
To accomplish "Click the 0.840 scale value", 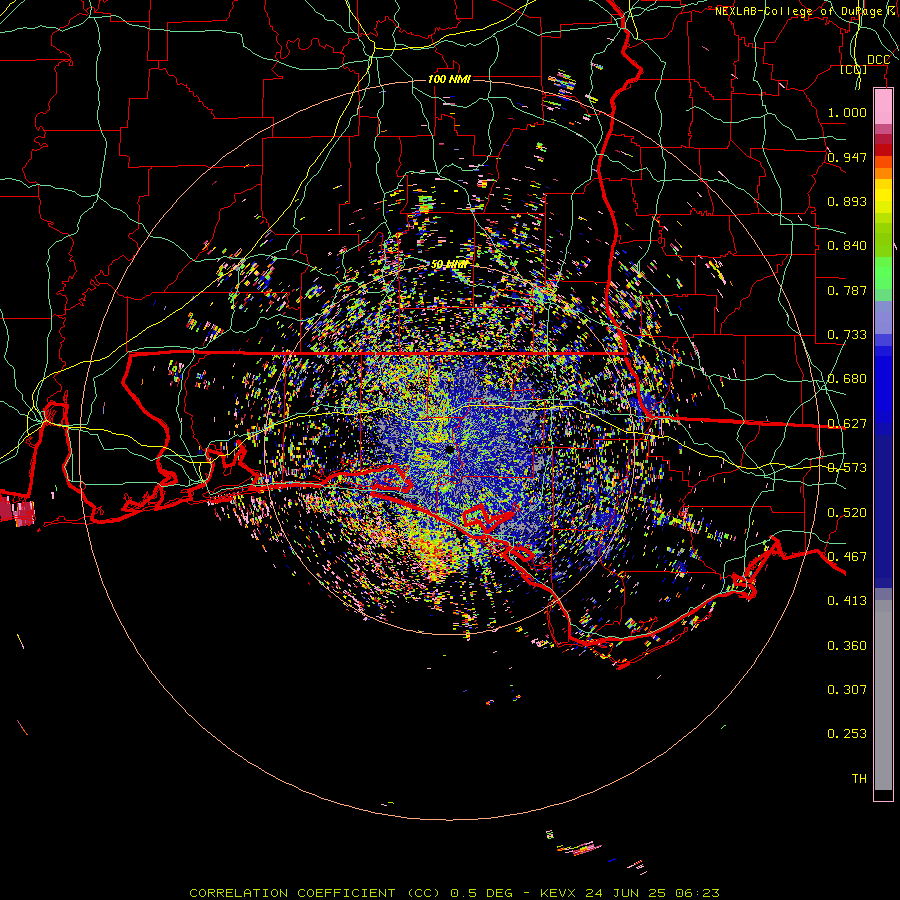I will tap(847, 246).
